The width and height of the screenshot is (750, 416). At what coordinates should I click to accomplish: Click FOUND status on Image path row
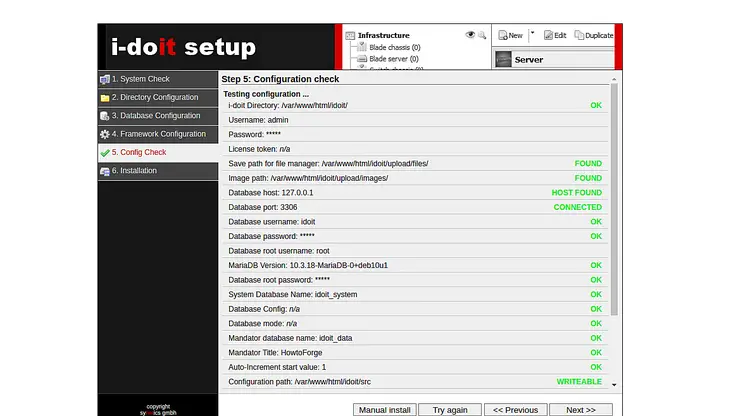[x=588, y=178]
